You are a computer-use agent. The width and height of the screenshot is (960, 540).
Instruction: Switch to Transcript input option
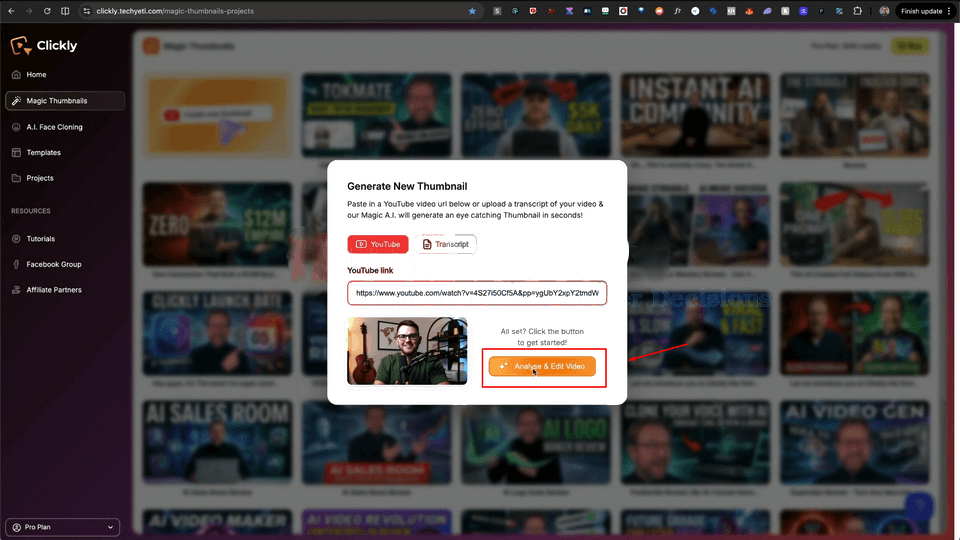pos(446,244)
